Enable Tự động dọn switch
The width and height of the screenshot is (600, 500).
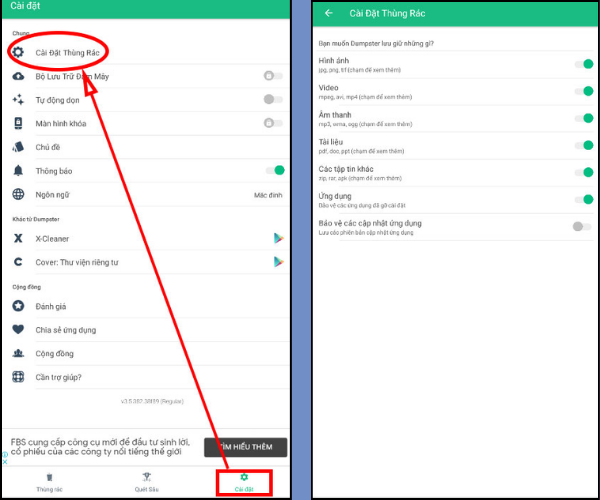(273, 99)
